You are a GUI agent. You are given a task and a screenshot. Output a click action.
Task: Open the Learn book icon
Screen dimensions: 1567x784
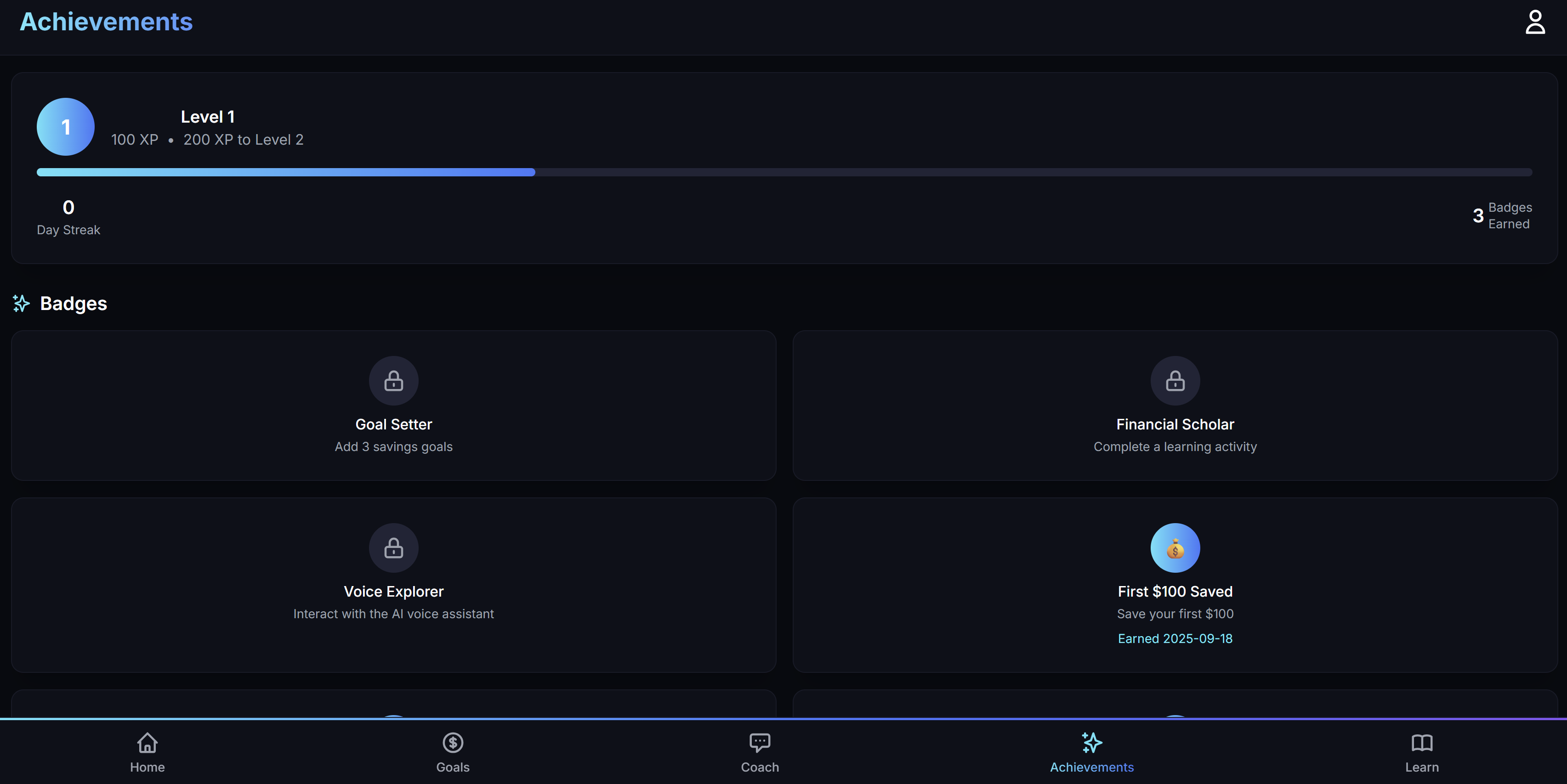coord(1422,742)
